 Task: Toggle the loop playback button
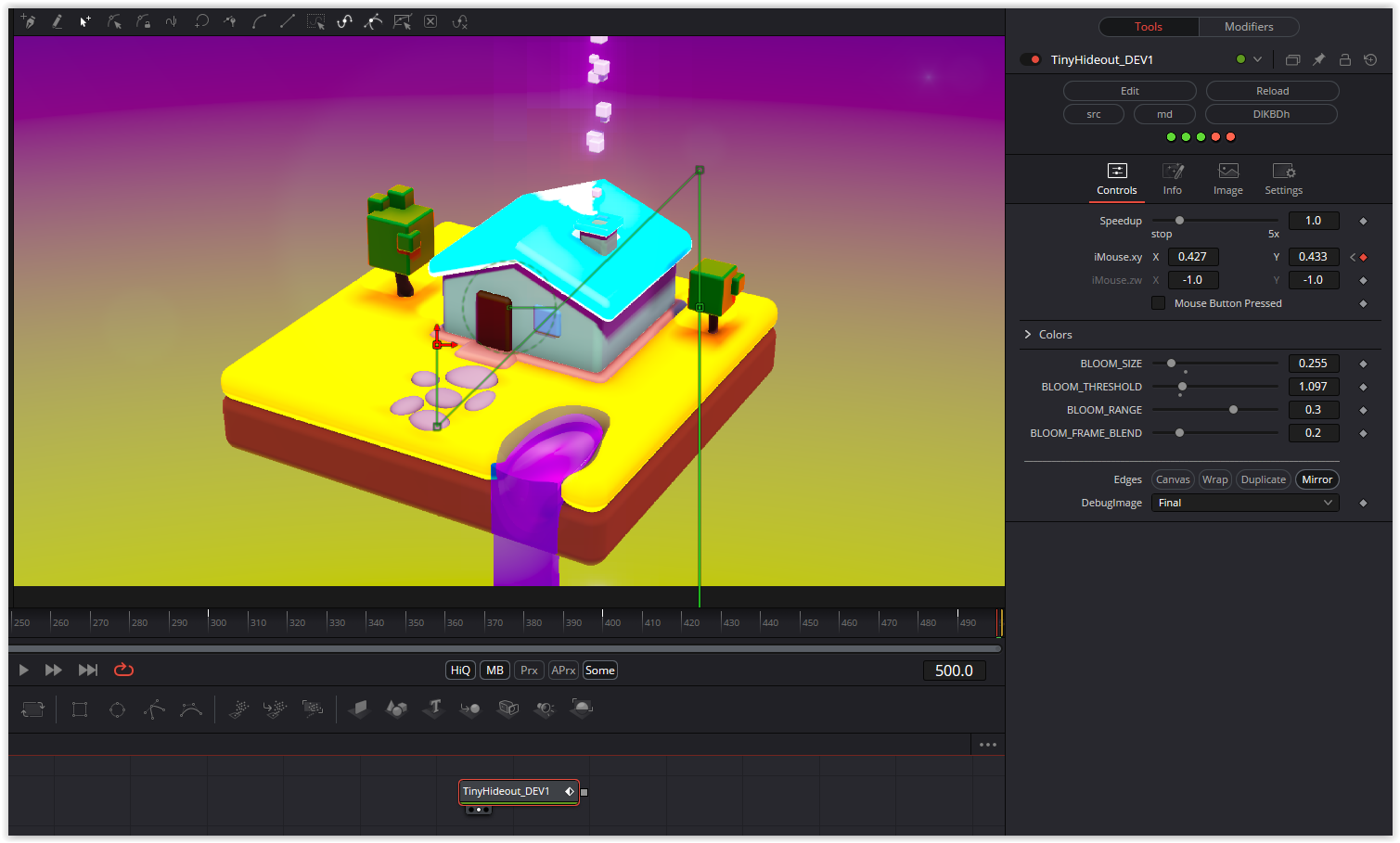click(x=123, y=670)
